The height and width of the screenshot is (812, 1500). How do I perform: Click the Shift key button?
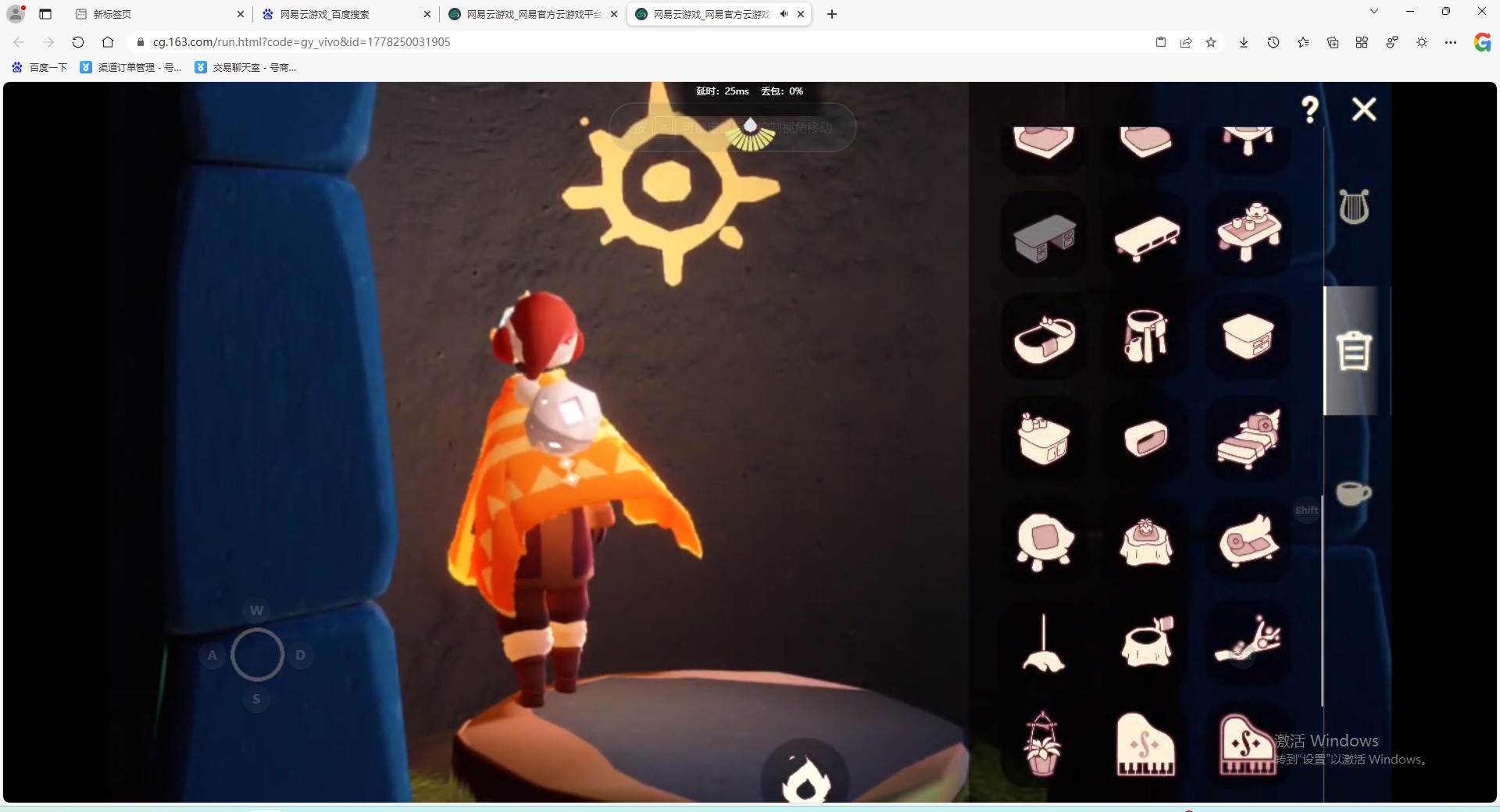(1306, 510)
